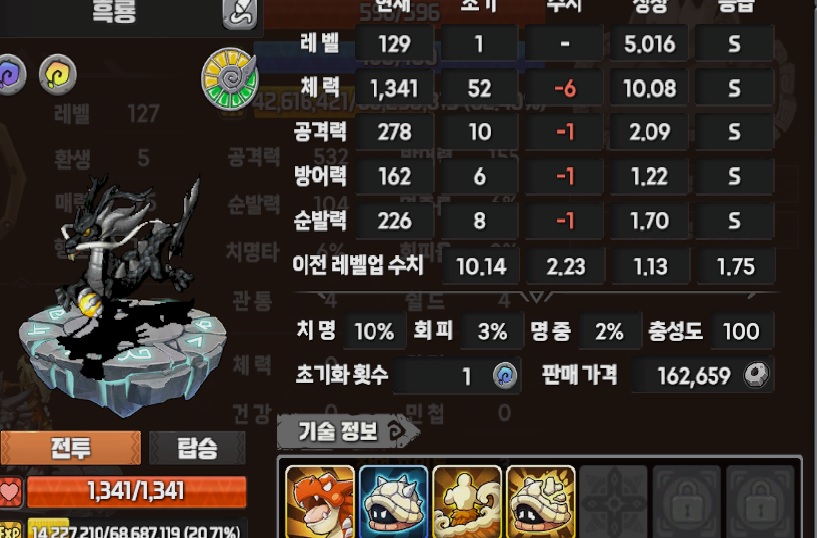The width and height of the screenshot is (817, 538).
Task: Click the red 1,341/1,341 health bar
Action: [x=136, y=491]
